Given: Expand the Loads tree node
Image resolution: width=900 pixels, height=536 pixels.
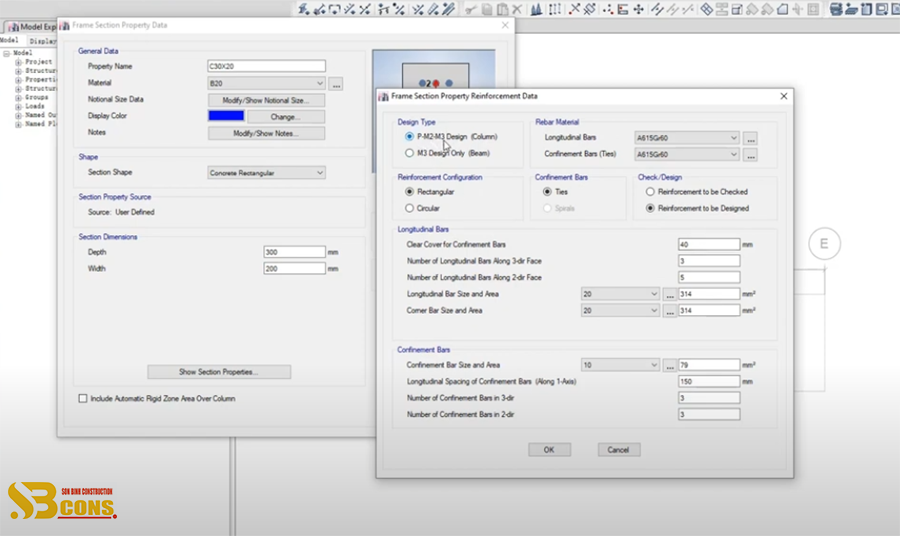Looking at the screenshot, I should coord(18,106).
